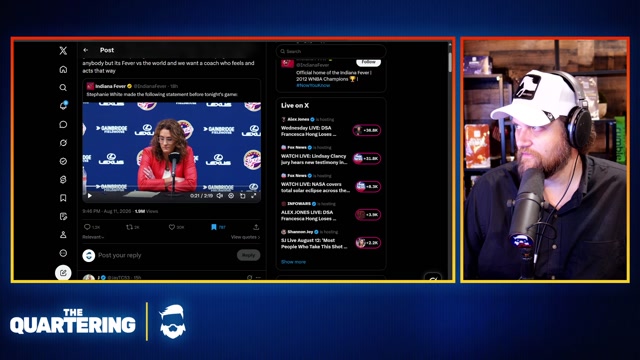
Task: Click Grok icon on the first reply
Action: 249,278
